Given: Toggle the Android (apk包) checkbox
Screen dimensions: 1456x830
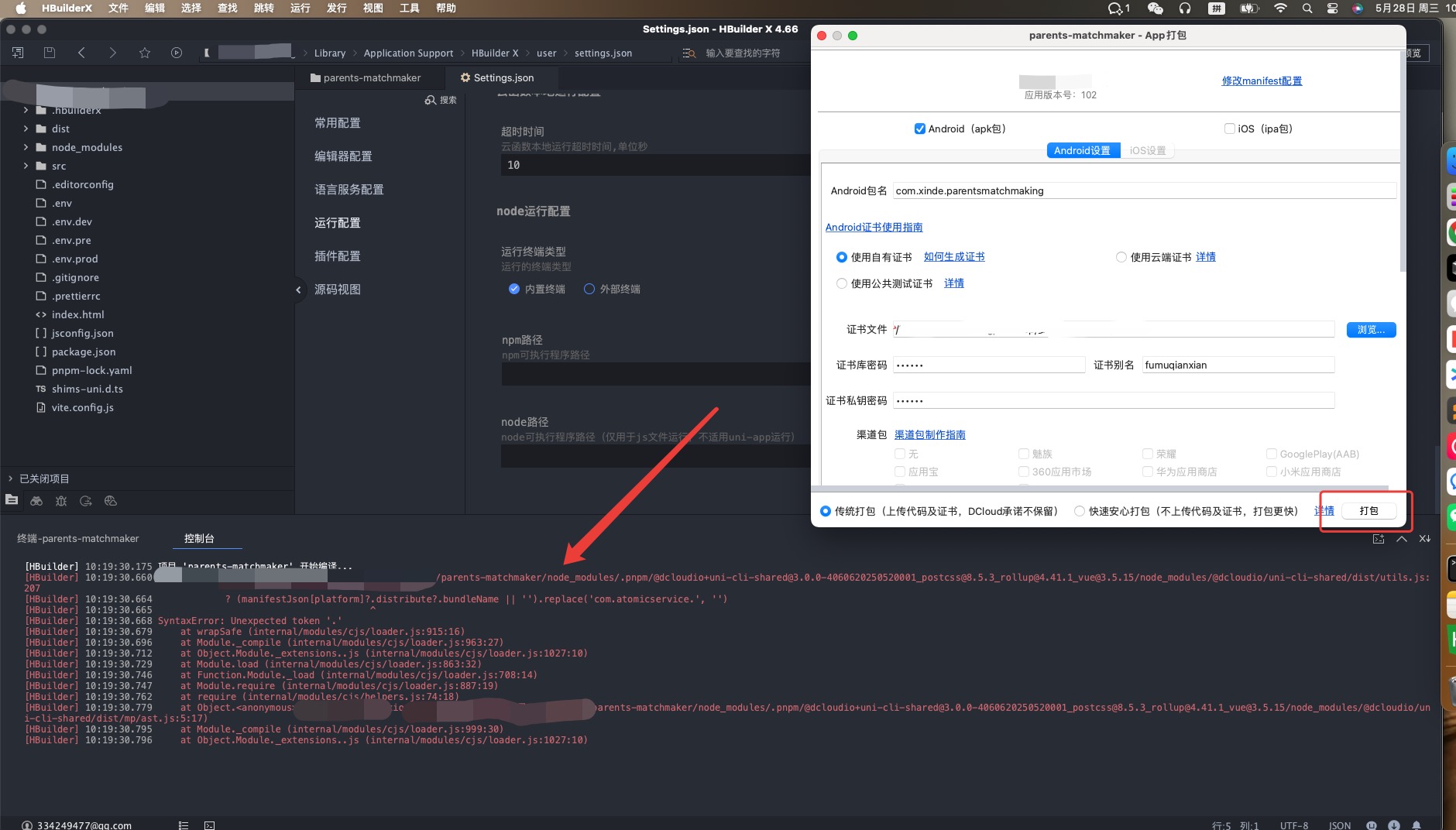Looking at the screenshot, I should (x=920, y=129).
